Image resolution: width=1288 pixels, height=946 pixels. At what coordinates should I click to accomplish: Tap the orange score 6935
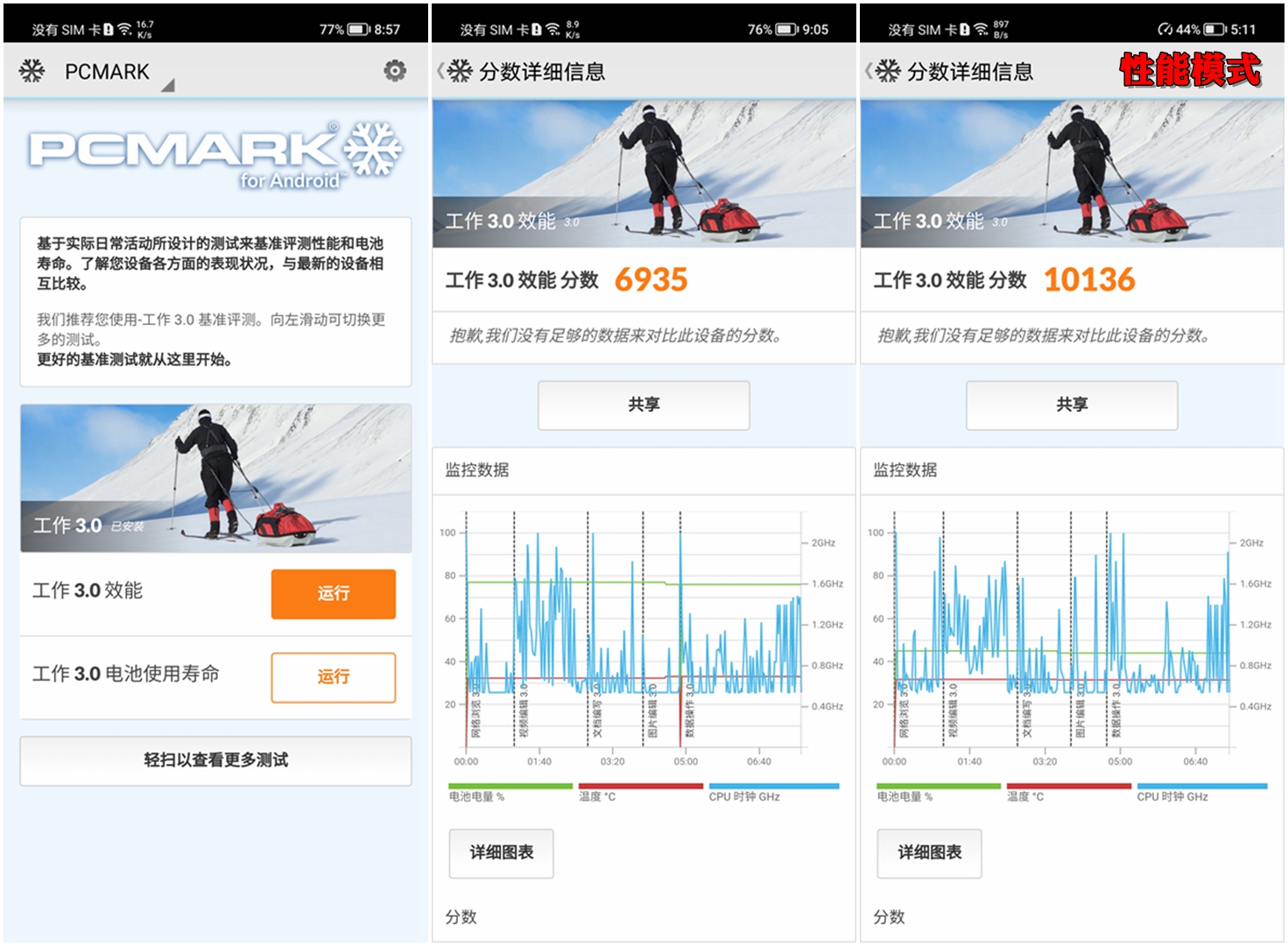click(x=651, y=279)
